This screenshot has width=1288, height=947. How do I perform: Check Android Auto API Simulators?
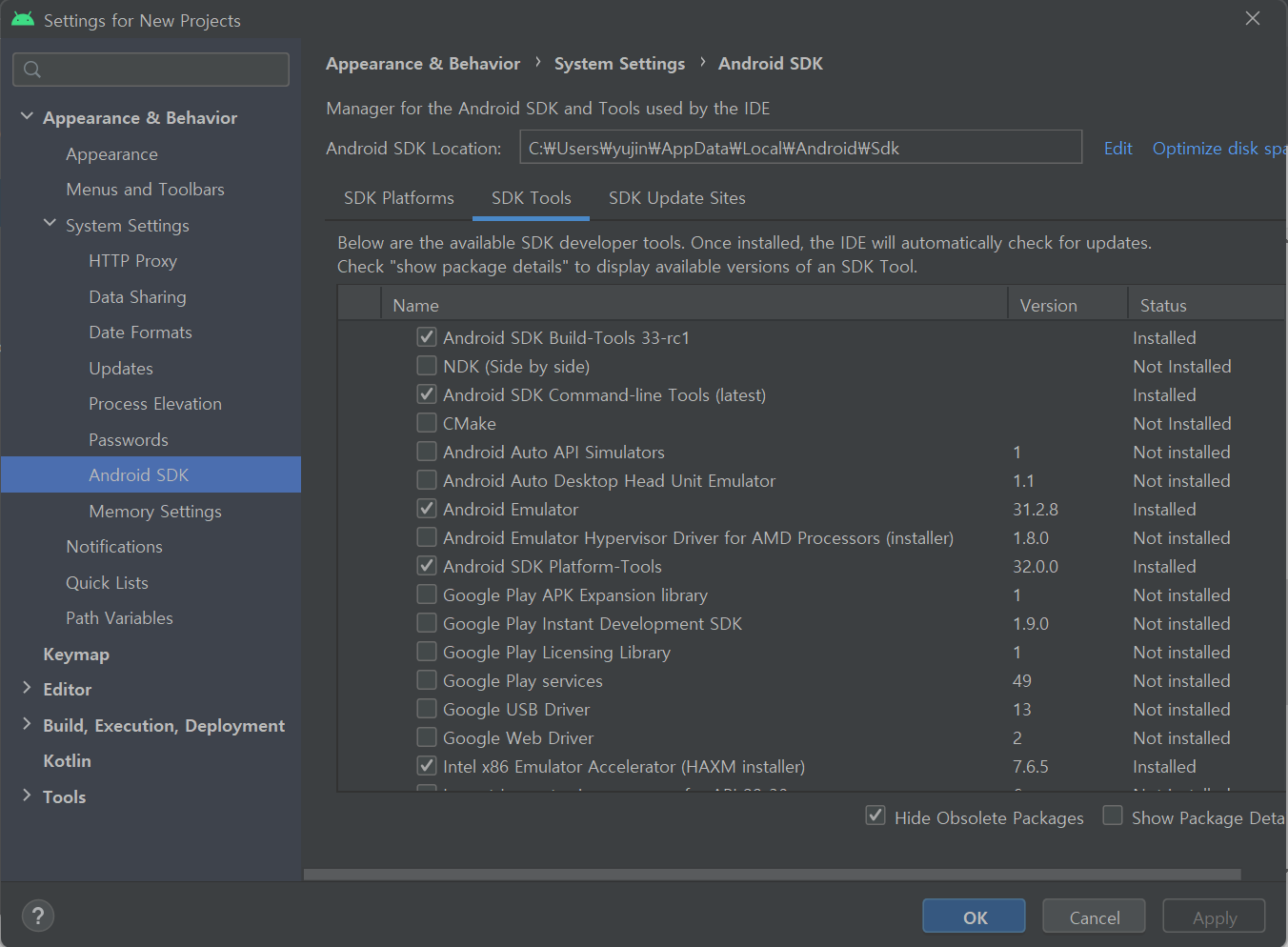pyautogui.click(x=427, y=452)
